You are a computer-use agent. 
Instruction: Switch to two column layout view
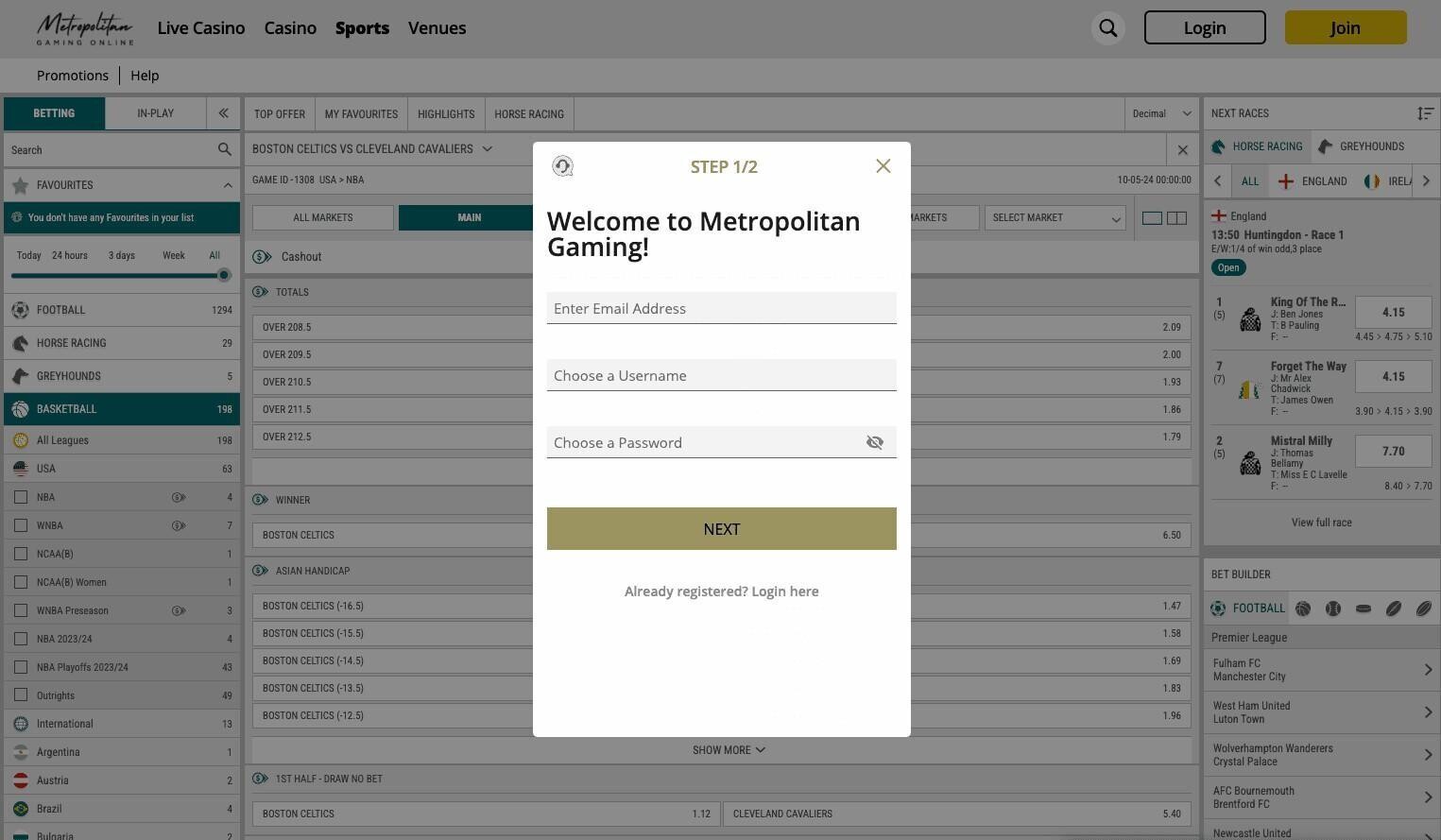[1176, 218]
